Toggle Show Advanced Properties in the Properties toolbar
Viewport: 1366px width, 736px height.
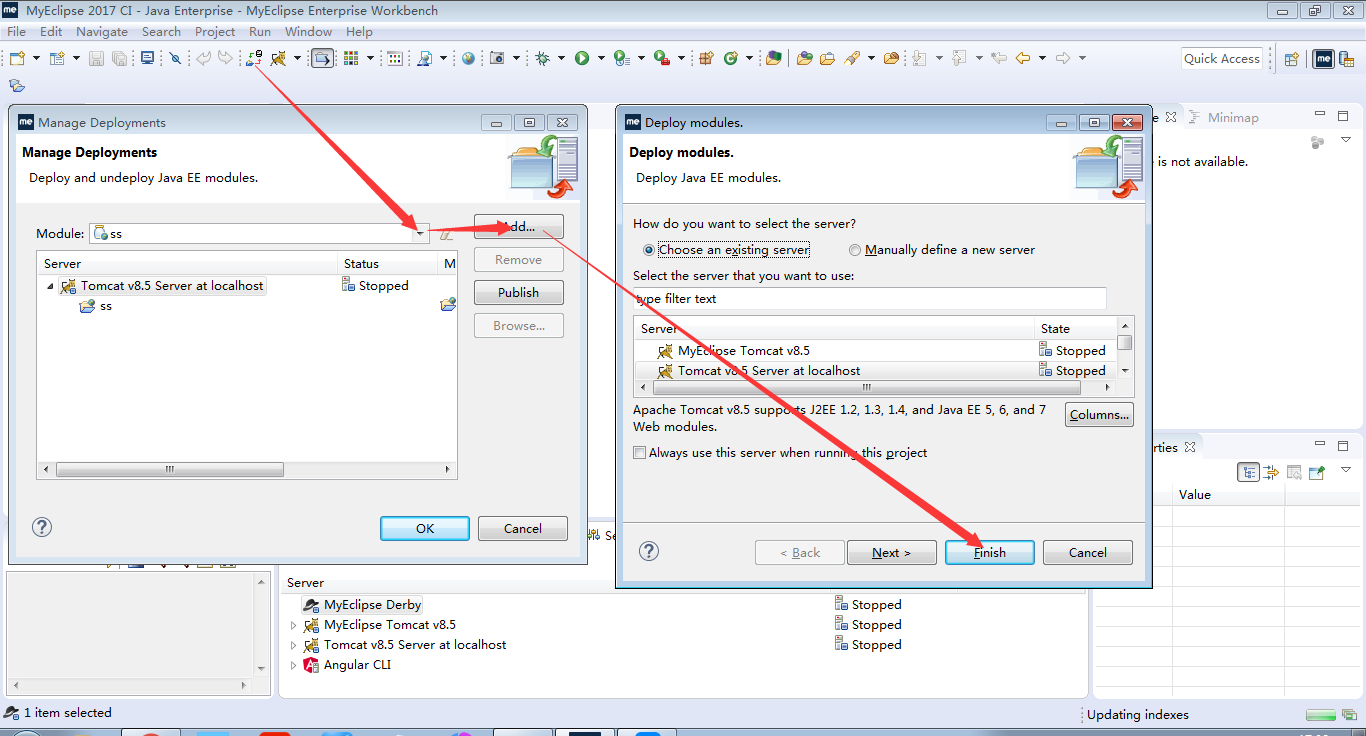pos(1271,472)
